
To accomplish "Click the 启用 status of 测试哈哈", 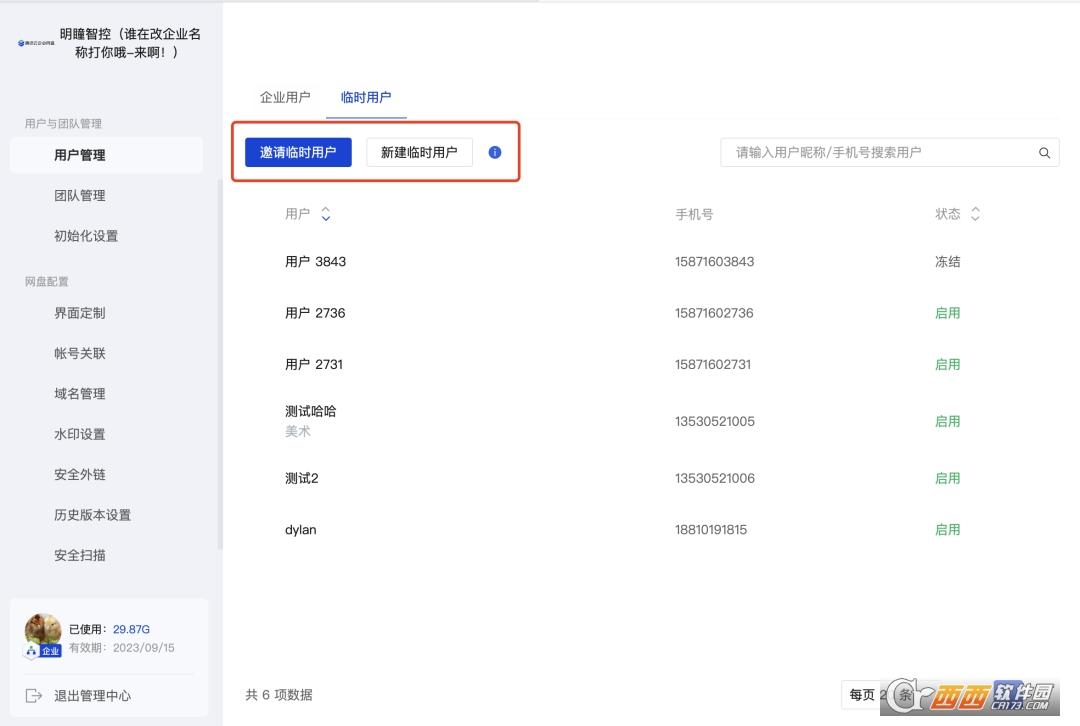I will click(948, 422).
